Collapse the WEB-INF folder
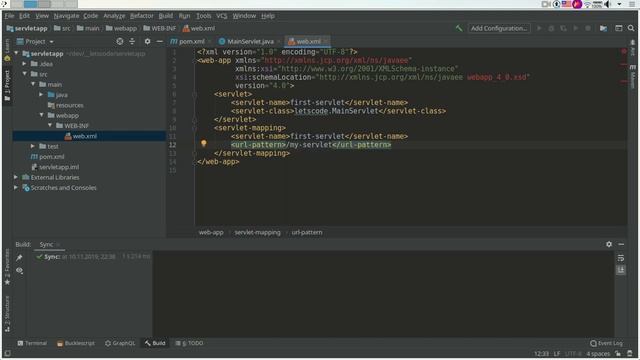The image size is (640, 360). 50,125
